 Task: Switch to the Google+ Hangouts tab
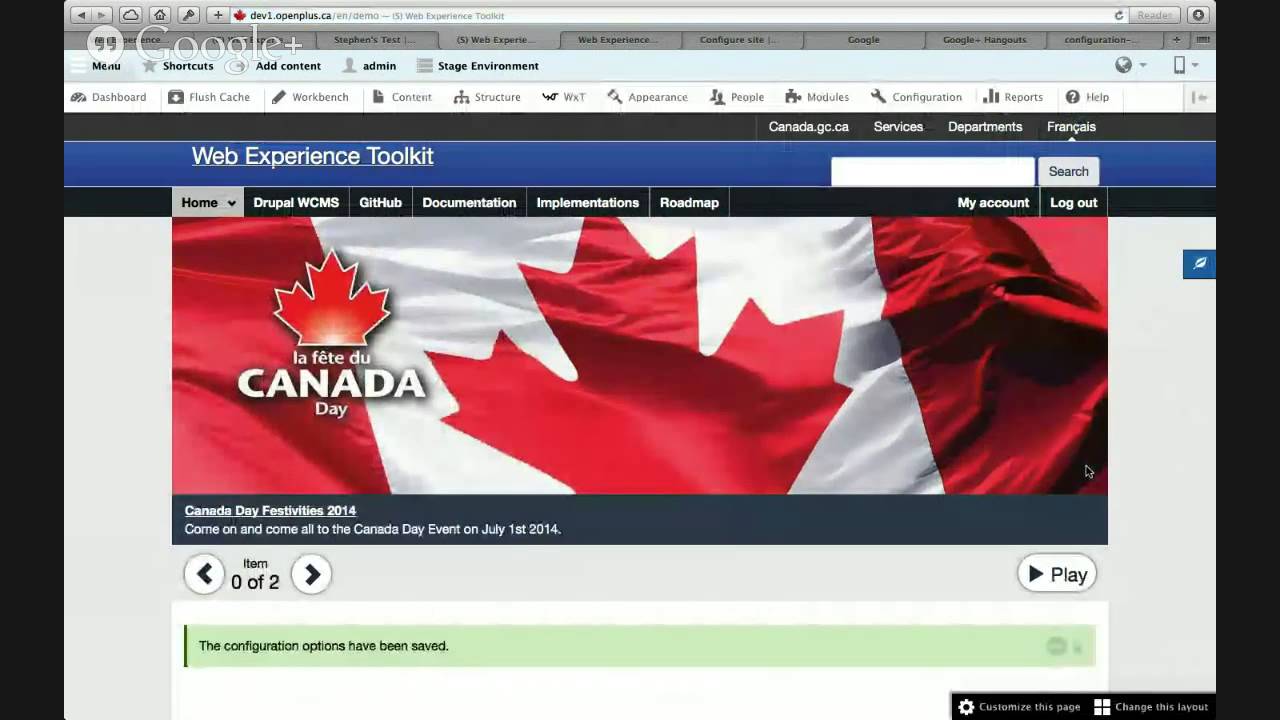(x=985, y=40)
